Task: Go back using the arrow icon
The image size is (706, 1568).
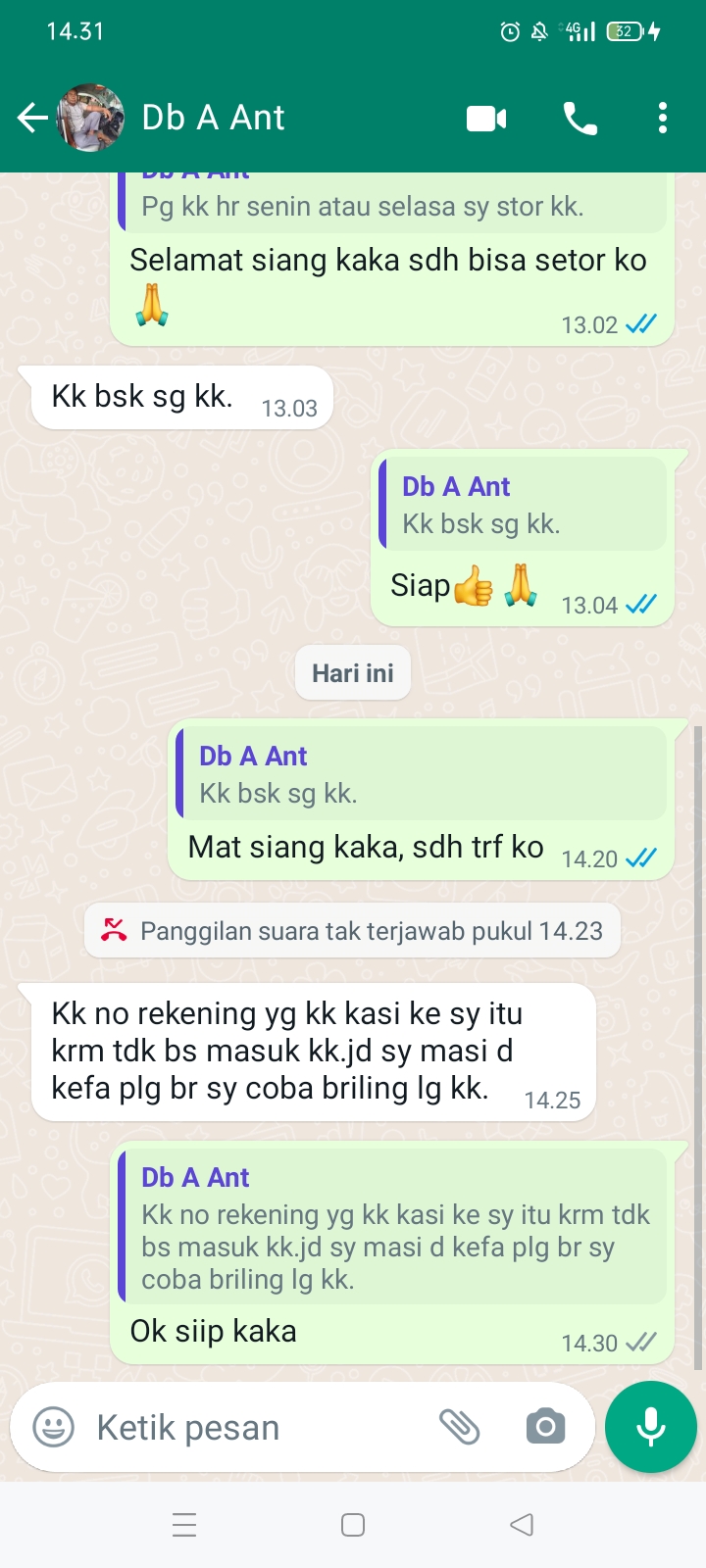Action: [x=32, y=118]
